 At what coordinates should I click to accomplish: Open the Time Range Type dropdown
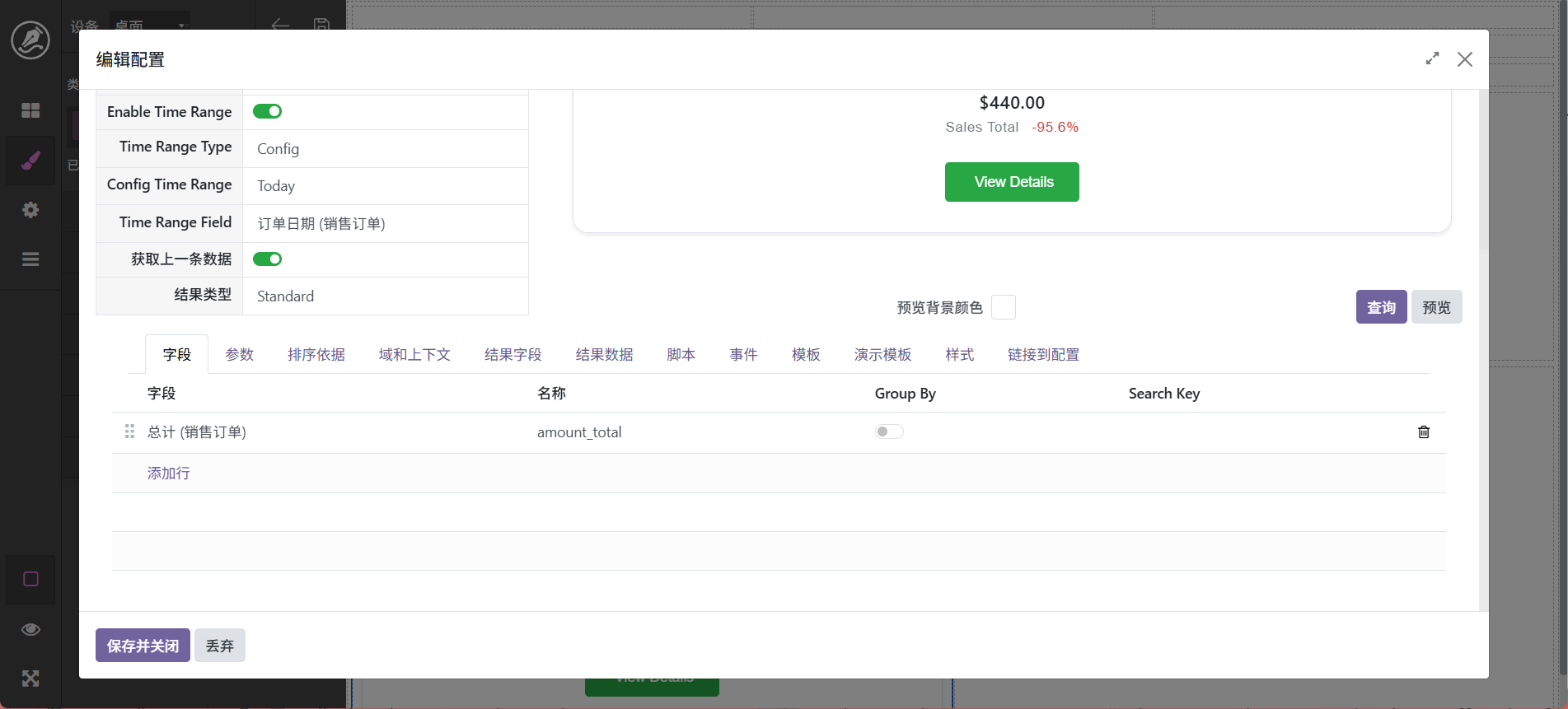pyautogui.click(x=385, y=149)
